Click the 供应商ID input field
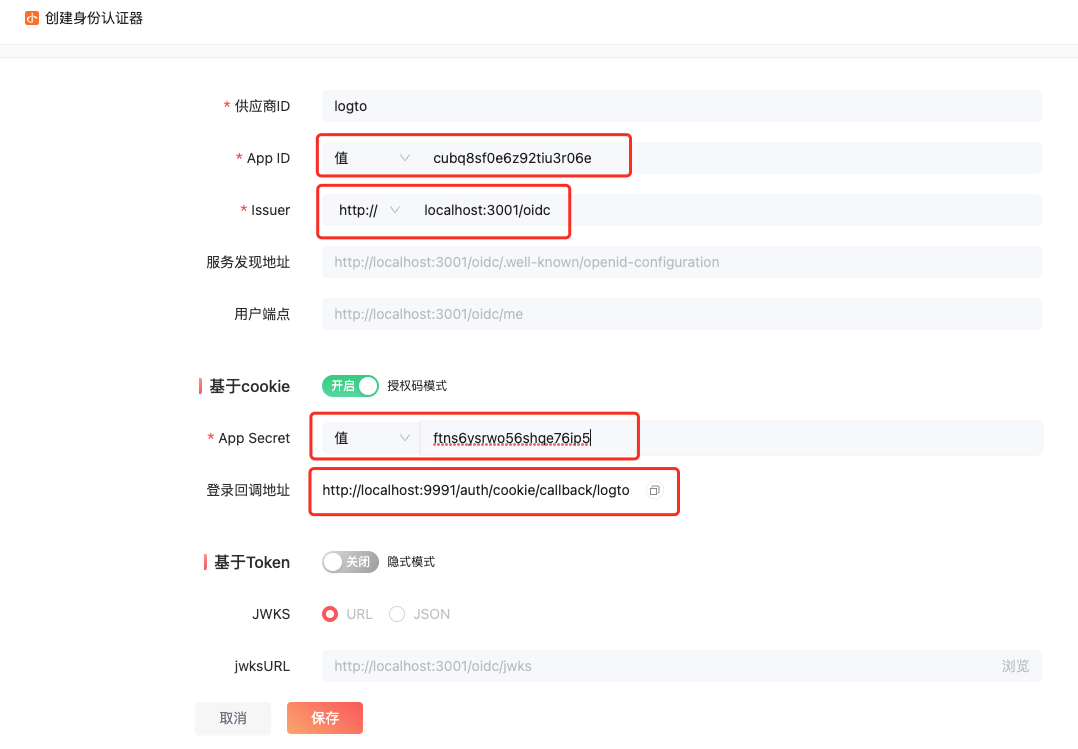Image resolution: width=1078 pixels, height=749 pixels. [680, 106]
